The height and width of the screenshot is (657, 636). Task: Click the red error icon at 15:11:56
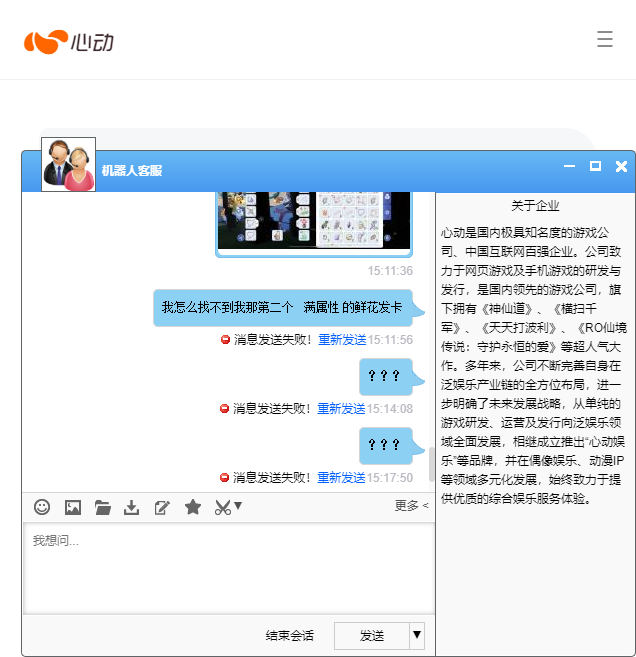click(225, 339)
